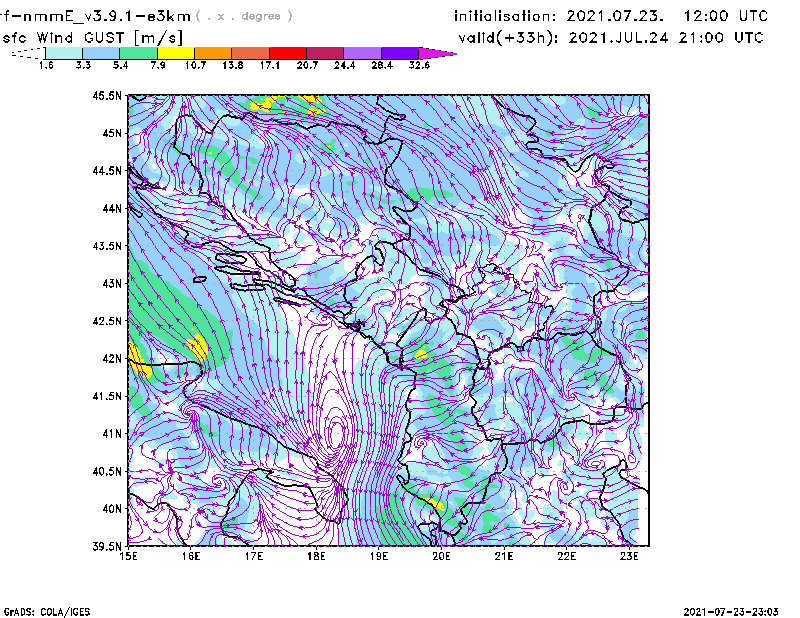Click the '40.5N' latitude label
This screenshot has width=800, height=618.
coord(107,471)
